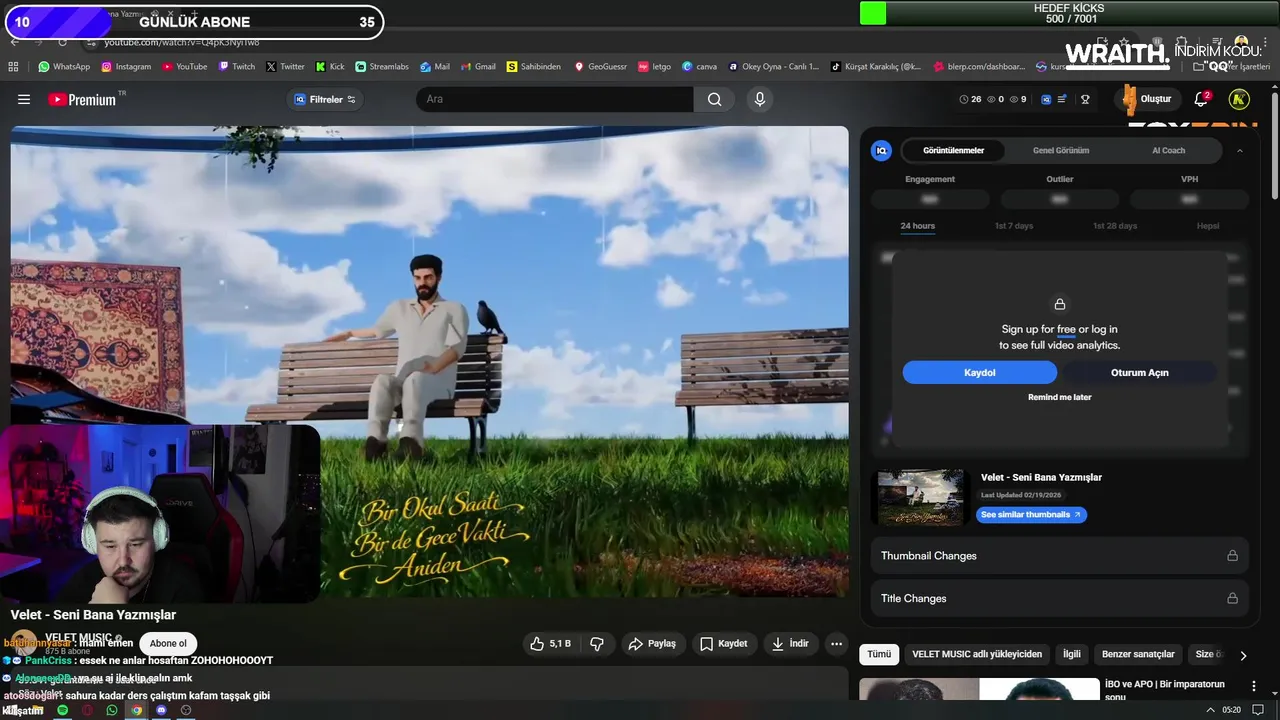Open three-dot menu for İBO ve APO video

click(1253, 686)
